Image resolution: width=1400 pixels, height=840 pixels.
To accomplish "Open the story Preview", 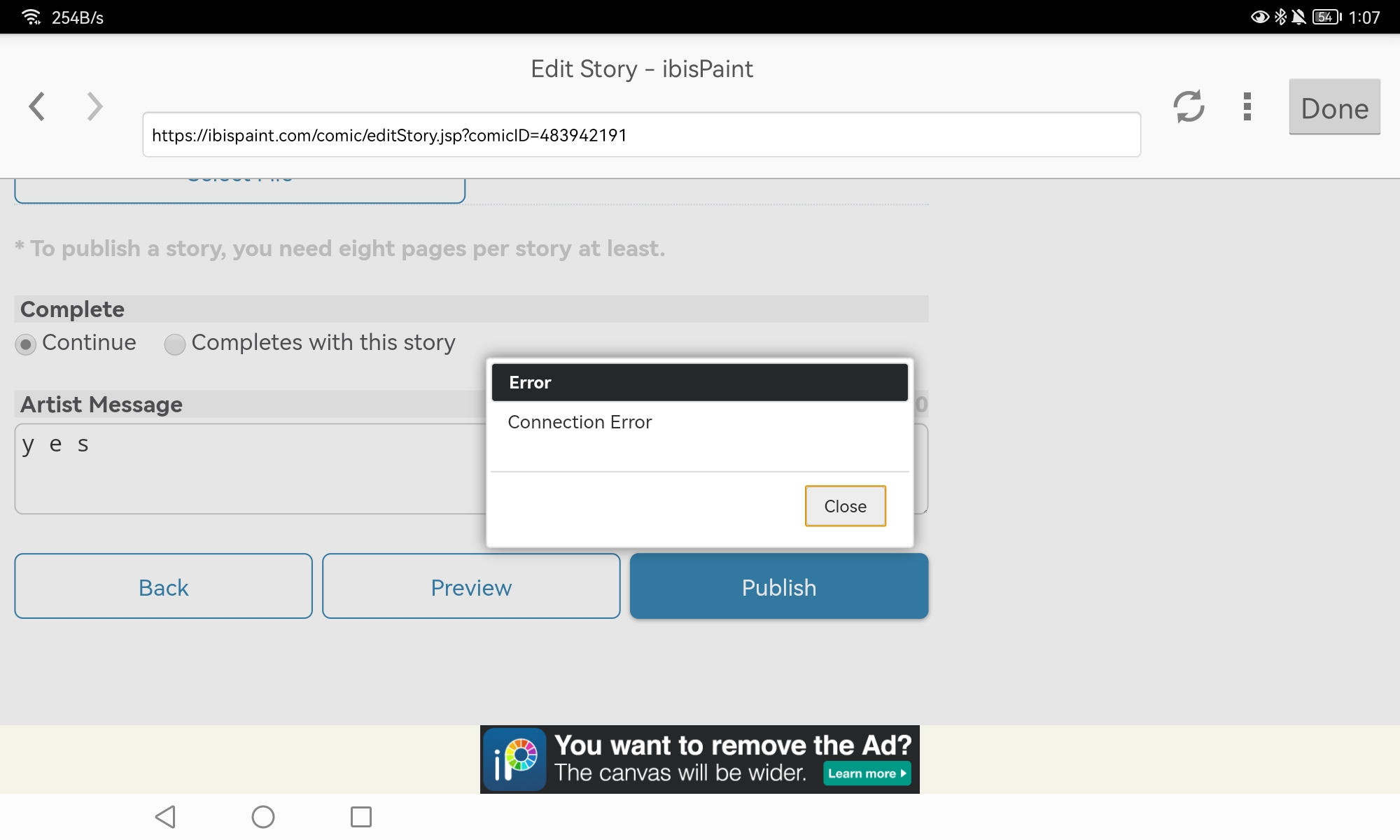I will [471, 587].
